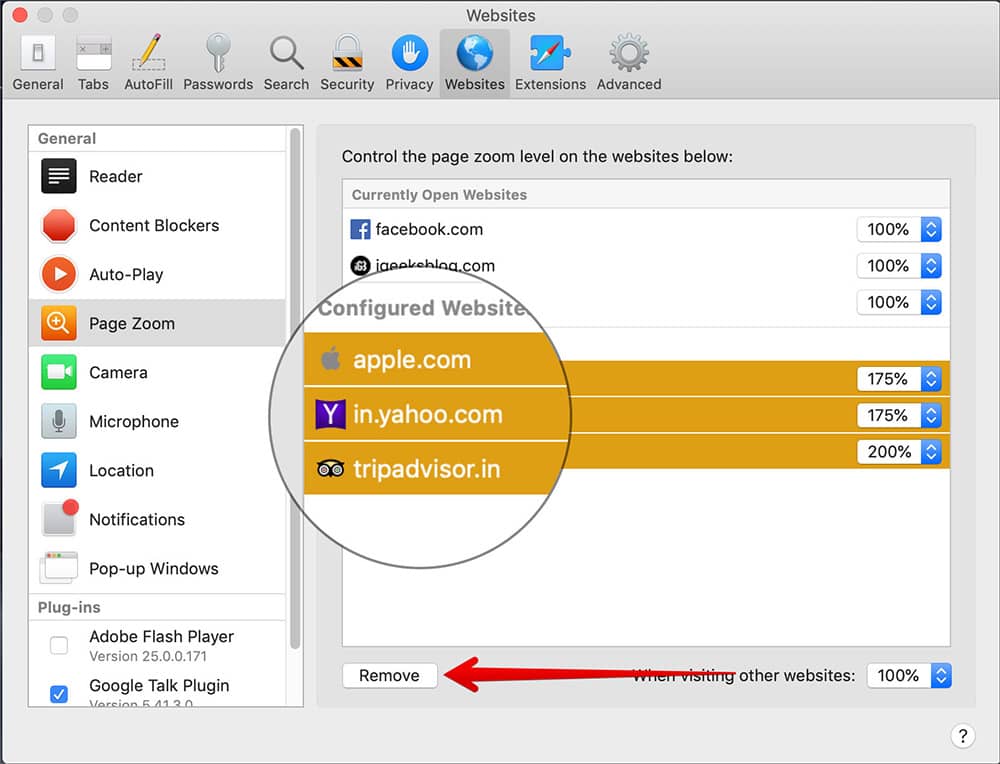The width and height of the screenshot is (1000, 764).
Task: Toggle the Reader sidebar option
Action: 58,176
